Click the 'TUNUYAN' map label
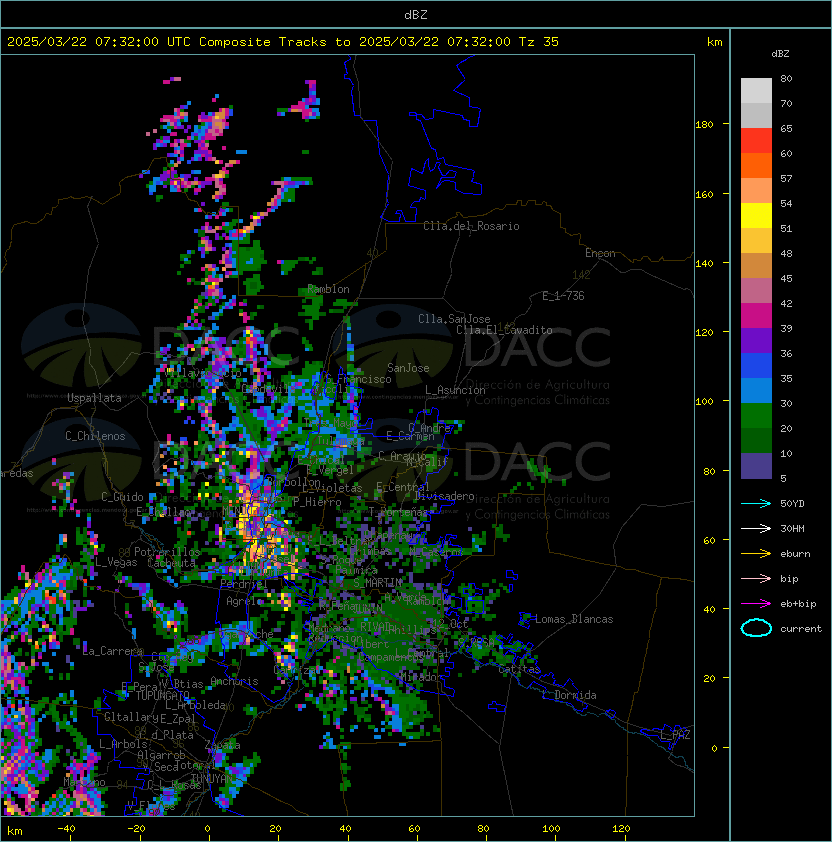 pyautogui.click(x=212, y=779)
